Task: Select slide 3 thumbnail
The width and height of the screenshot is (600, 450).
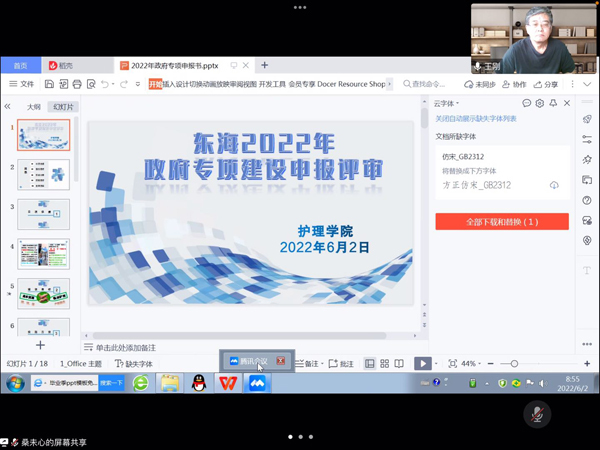Action: click(43, 213)
